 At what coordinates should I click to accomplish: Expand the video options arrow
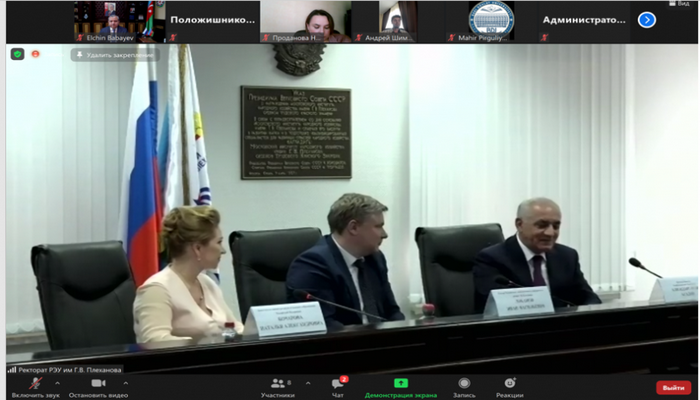[125, 382]
